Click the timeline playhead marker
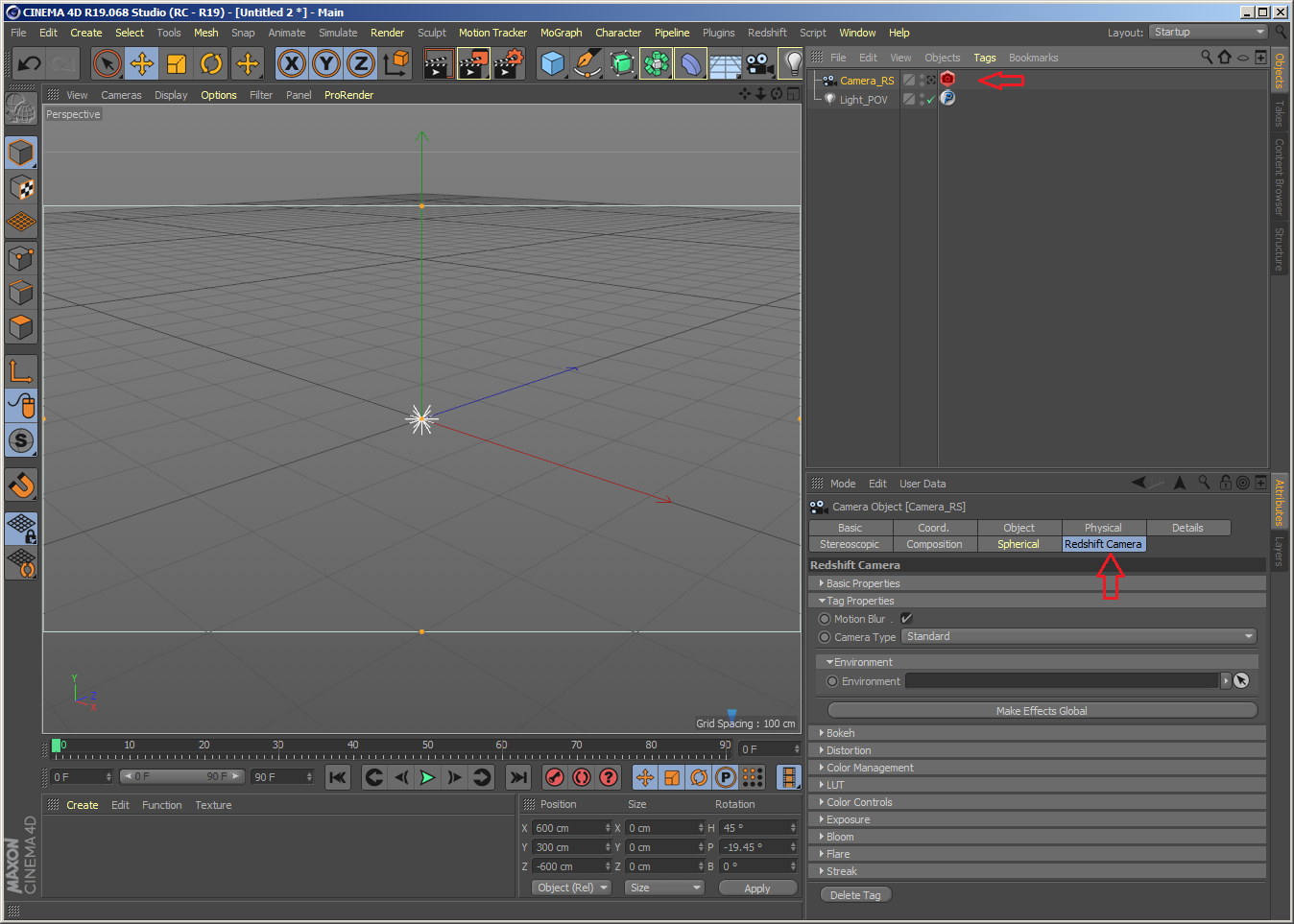Image resolution: width=1294 pixels, height=924 pixels. (x=57, y=746)
